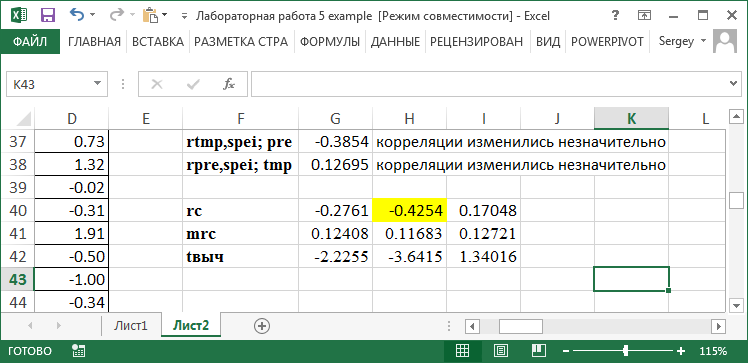Screen dimensions: 748x363
Task: Select the tвыч label cell
Action: (x=240, y=257)
